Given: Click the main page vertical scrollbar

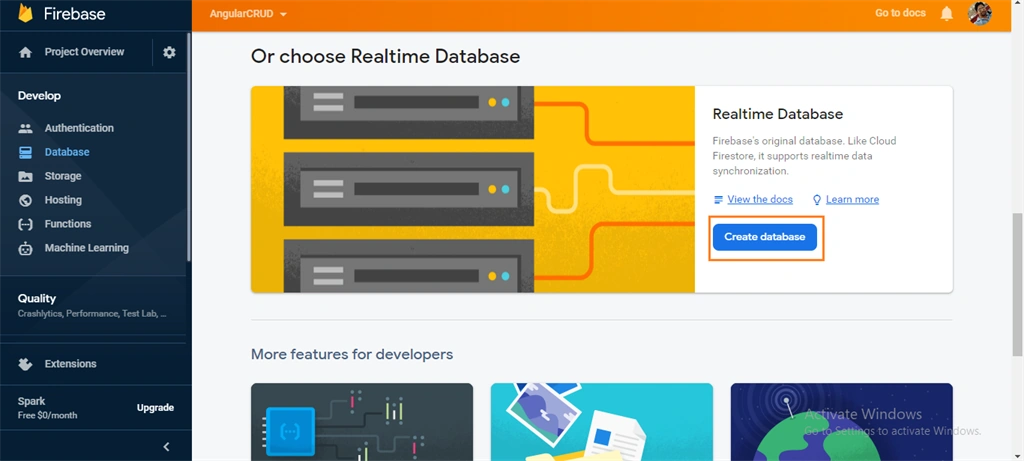Looking at the screenshot, I should 1017,285.
